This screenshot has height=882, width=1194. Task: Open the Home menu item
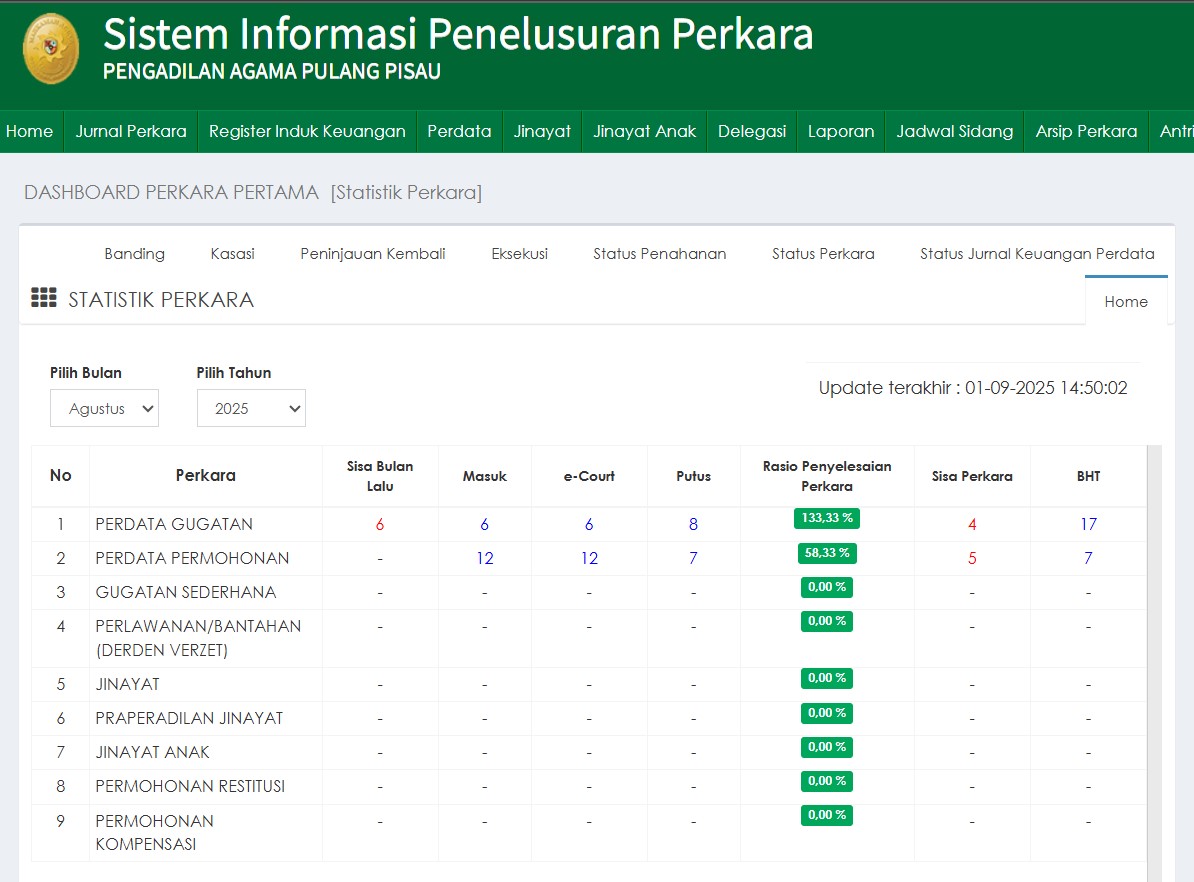click(30, 131)
